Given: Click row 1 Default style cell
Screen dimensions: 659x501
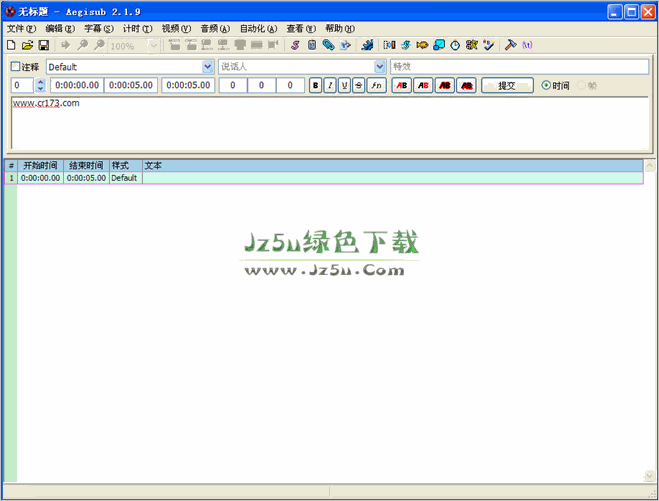Looking at the screenshot, I should pos(126,178).
